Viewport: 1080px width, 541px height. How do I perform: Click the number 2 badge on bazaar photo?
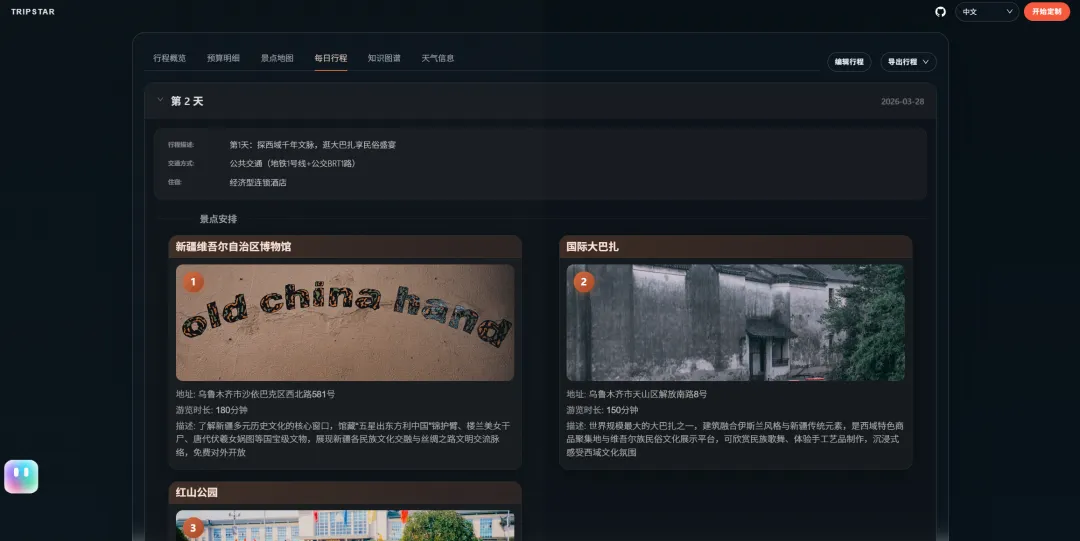point(584,282)
